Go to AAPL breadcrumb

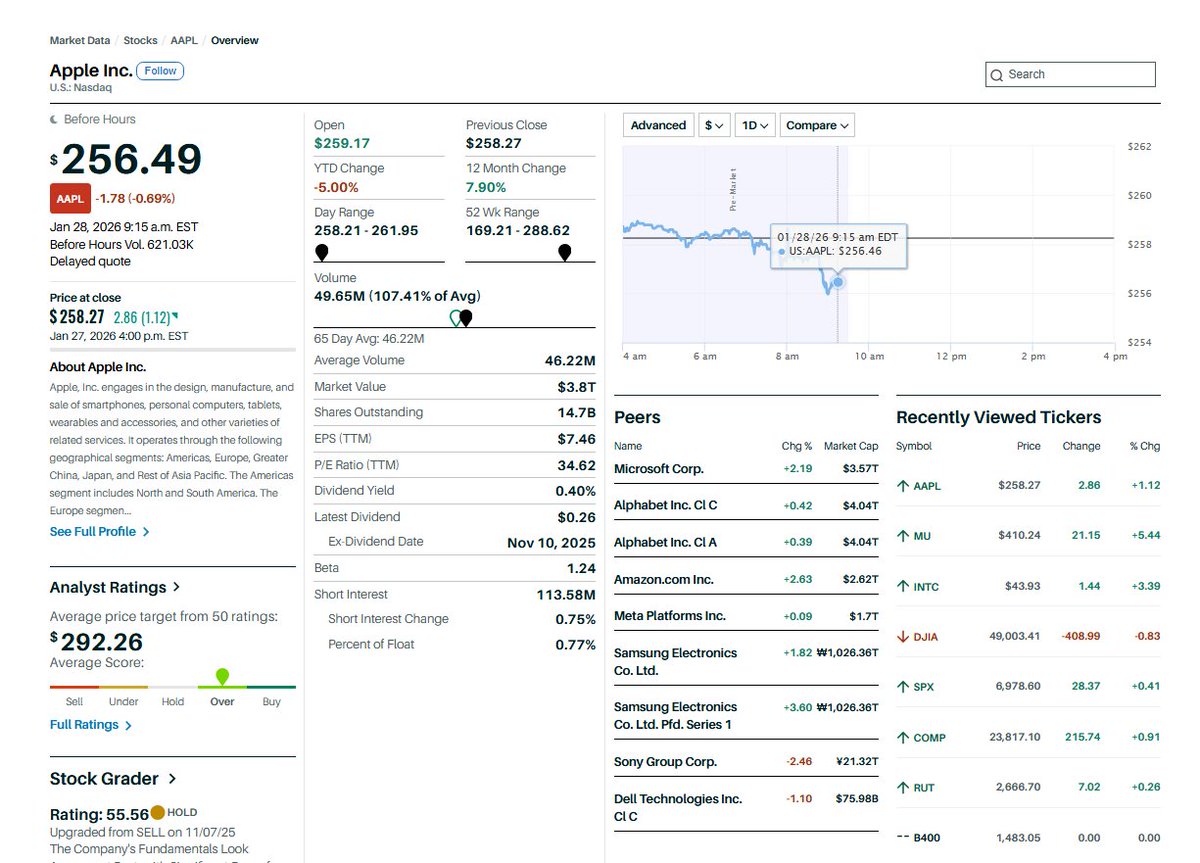pyautogui.click(x=184, y=41)
